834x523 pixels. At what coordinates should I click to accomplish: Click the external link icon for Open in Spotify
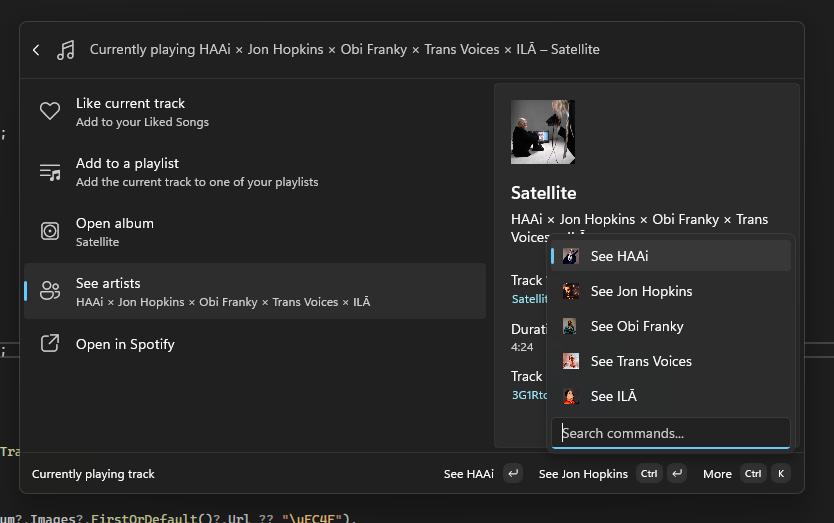pyautogui.click(x=50, y=344)
